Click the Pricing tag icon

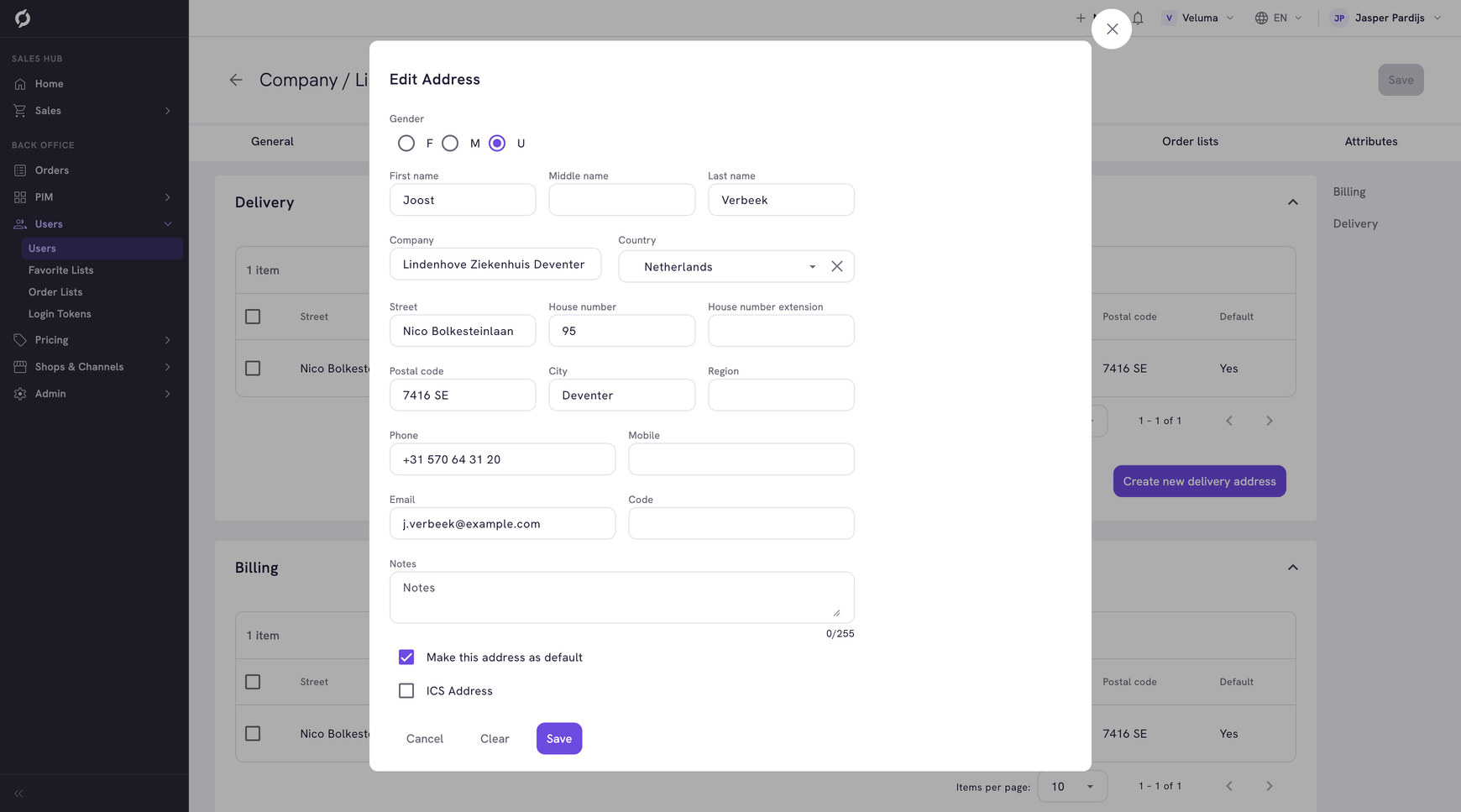20,340
